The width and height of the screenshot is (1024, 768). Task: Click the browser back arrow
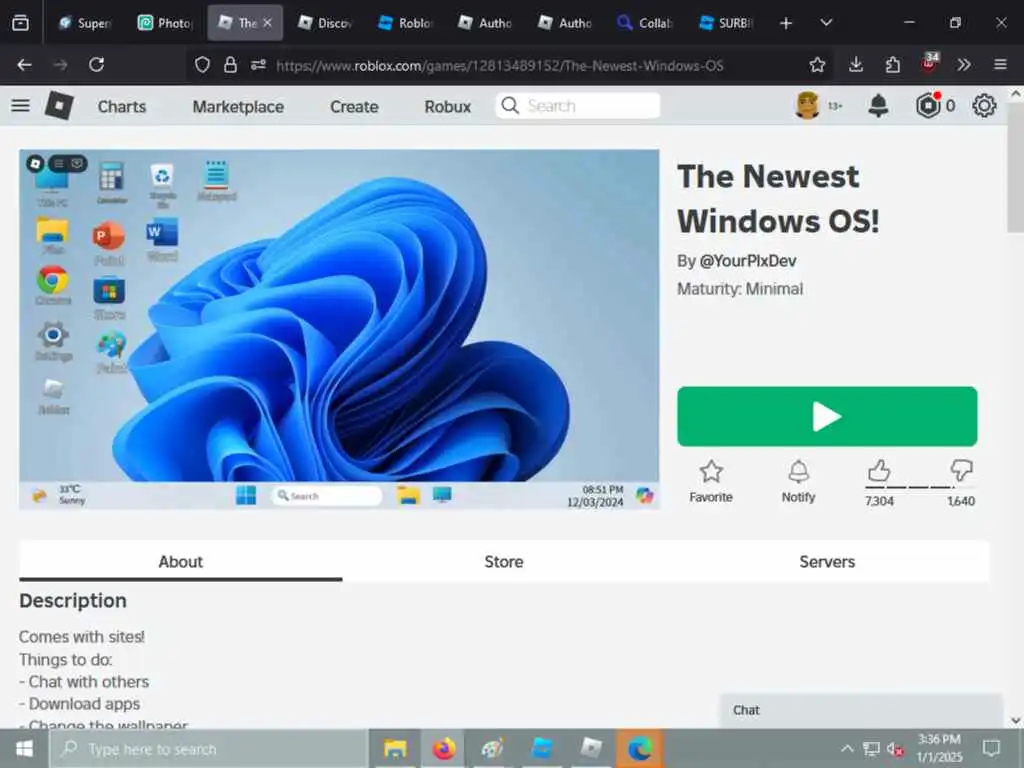24,65
